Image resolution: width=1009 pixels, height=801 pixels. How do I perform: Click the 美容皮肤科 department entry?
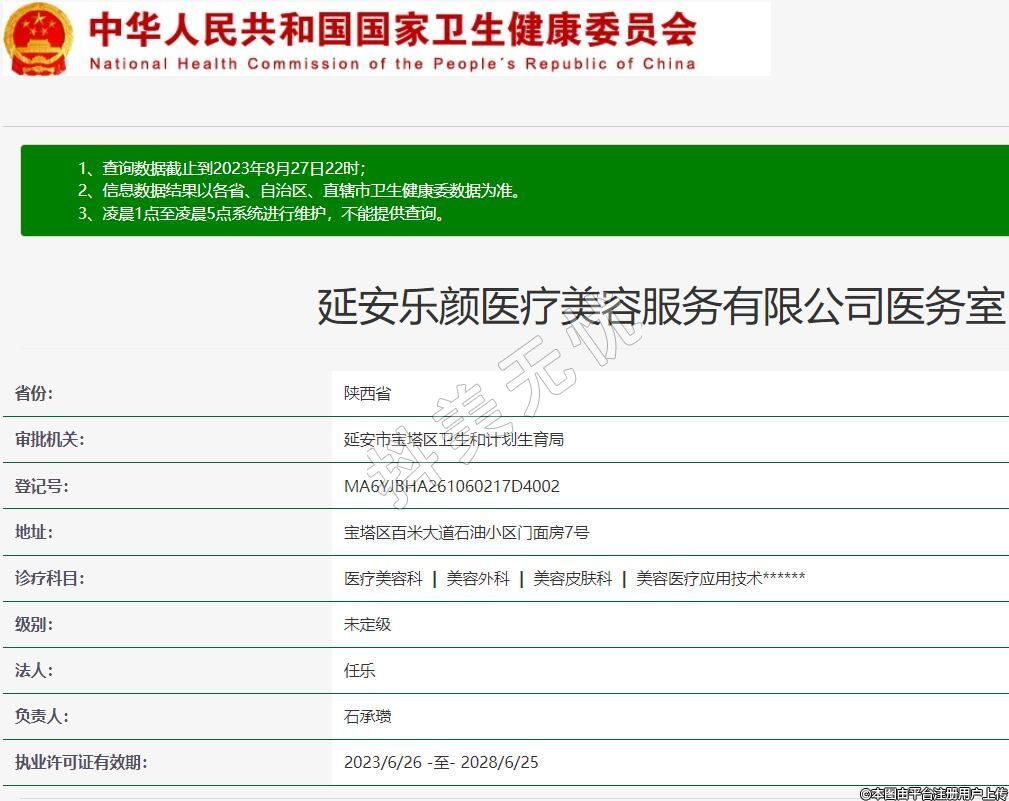click(x=572, y=578)
